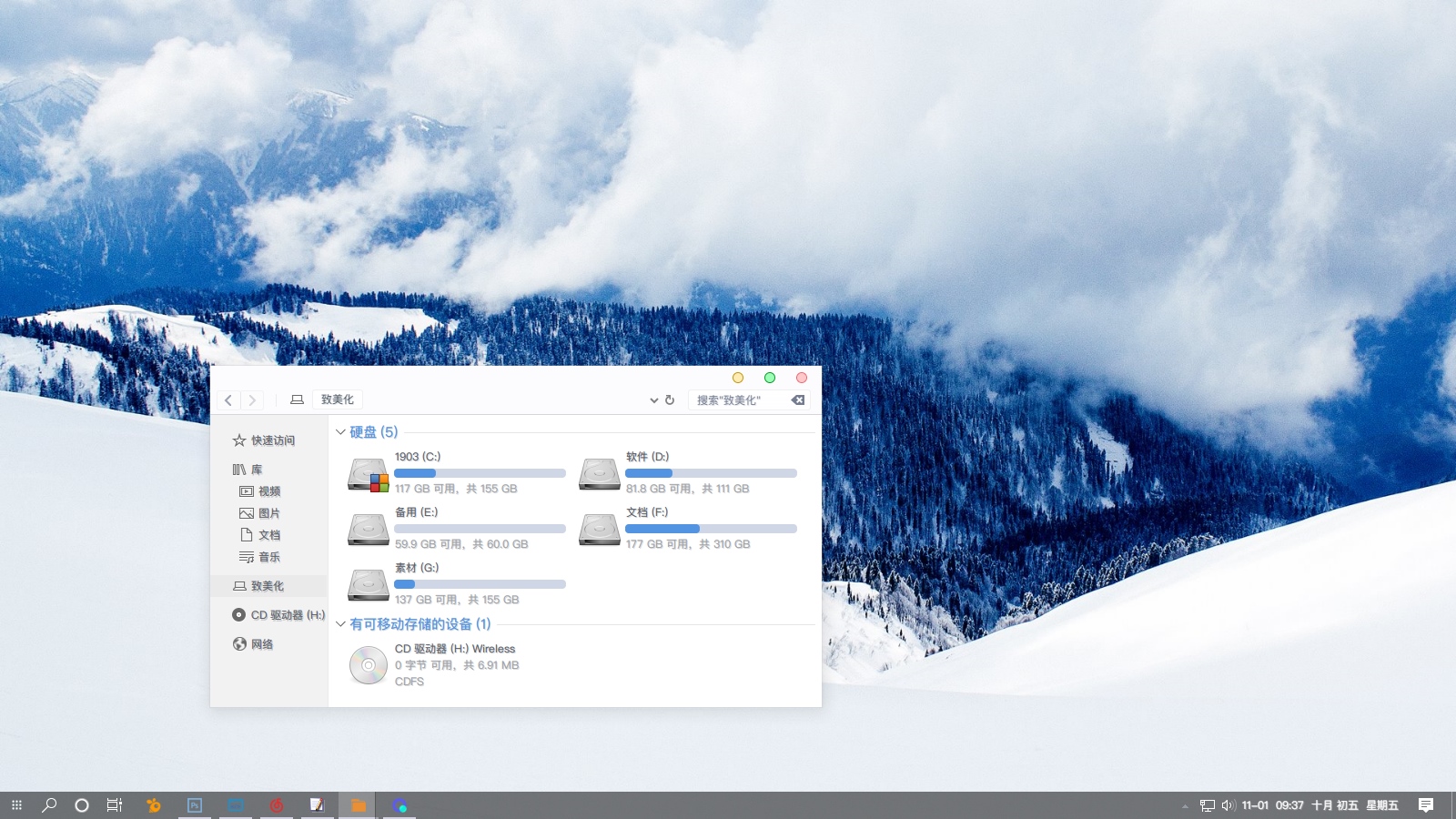Screen dimensions: 1456x819
Task: Show hidden tray icons arrow
Action: point(1185,806)
